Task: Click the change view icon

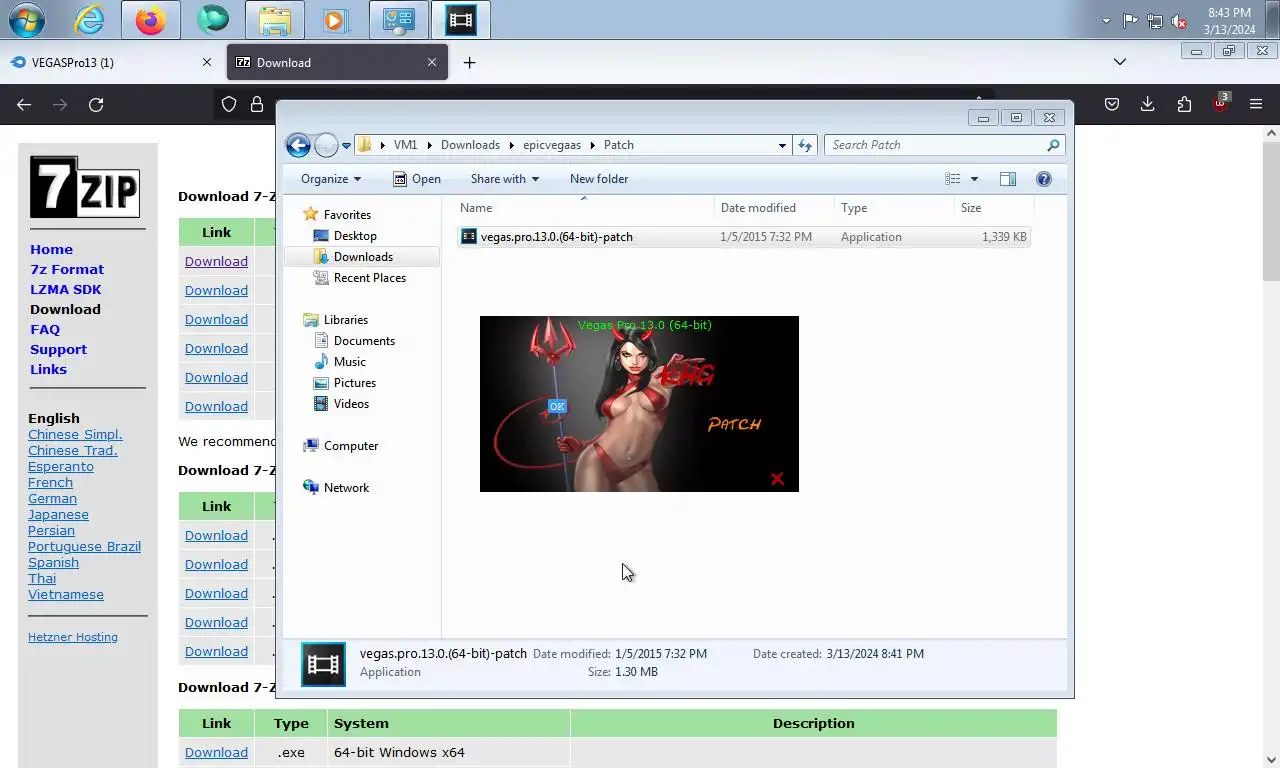Action: (x=953, y=179)
